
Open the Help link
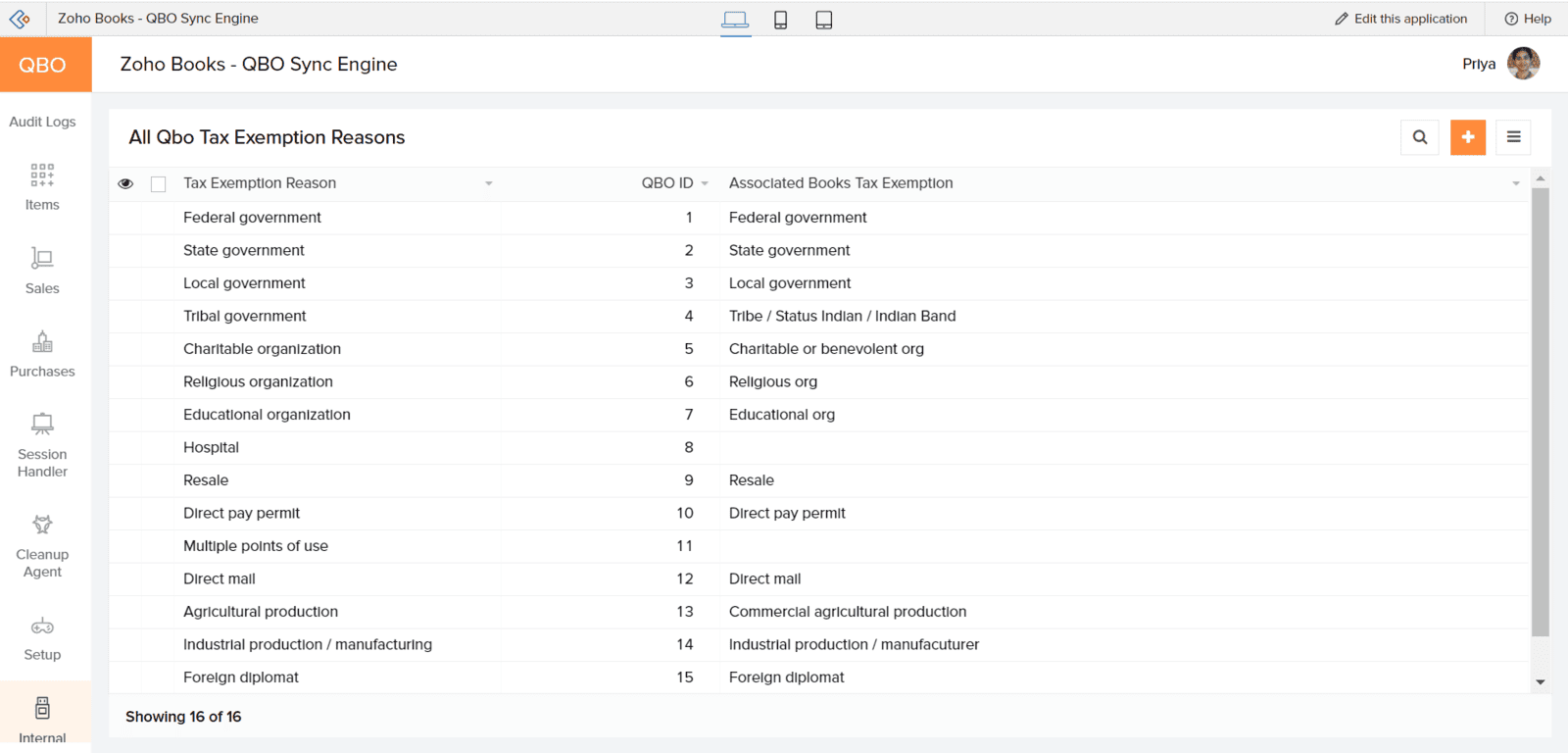point(1528,19)
